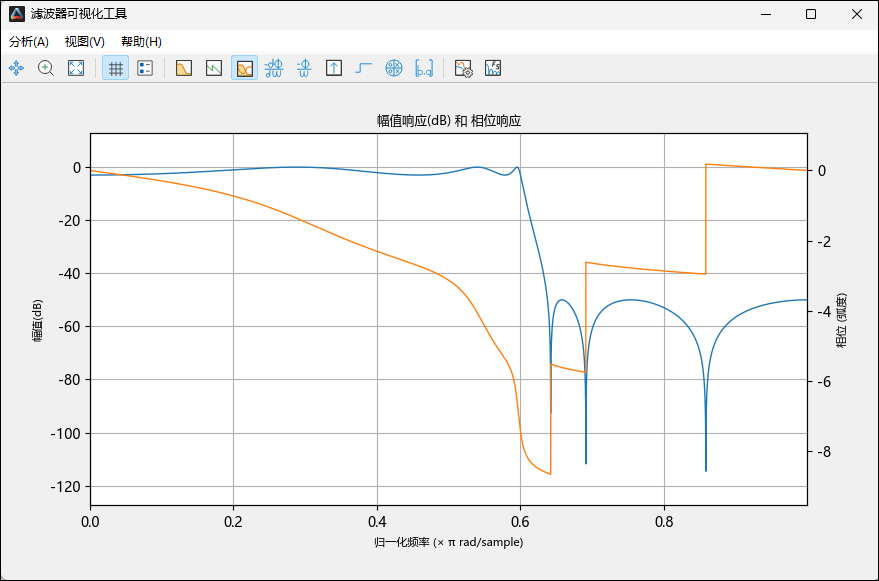The image size is (879, 581).
Task: Show the phase response plot
Action: [214, 68]
